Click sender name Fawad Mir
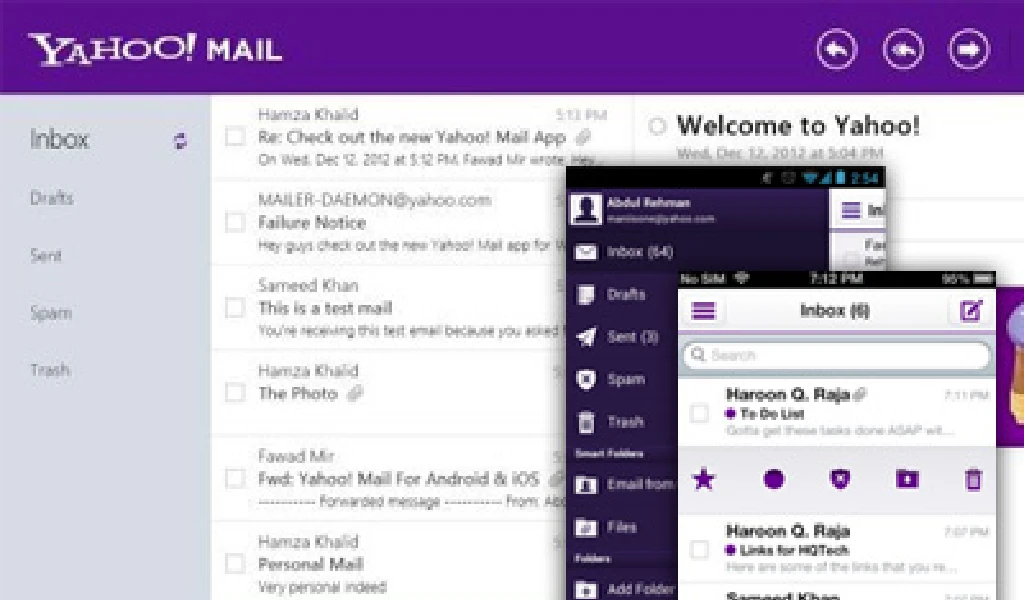Viewport: 1024px width, 600px height. pos(296,456)
